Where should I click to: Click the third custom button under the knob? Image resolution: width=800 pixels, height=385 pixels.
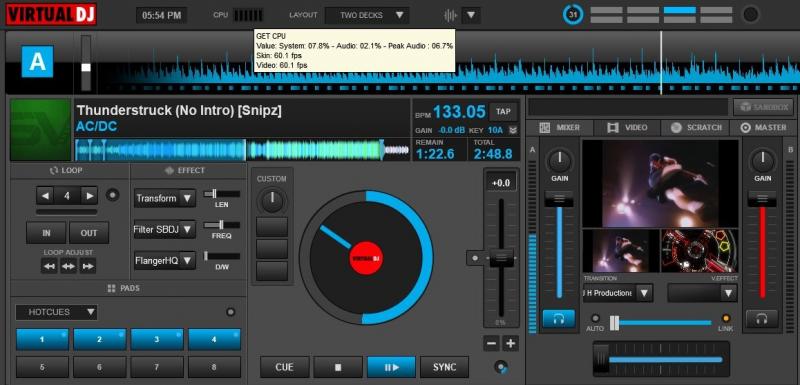(x=272, y=271)
